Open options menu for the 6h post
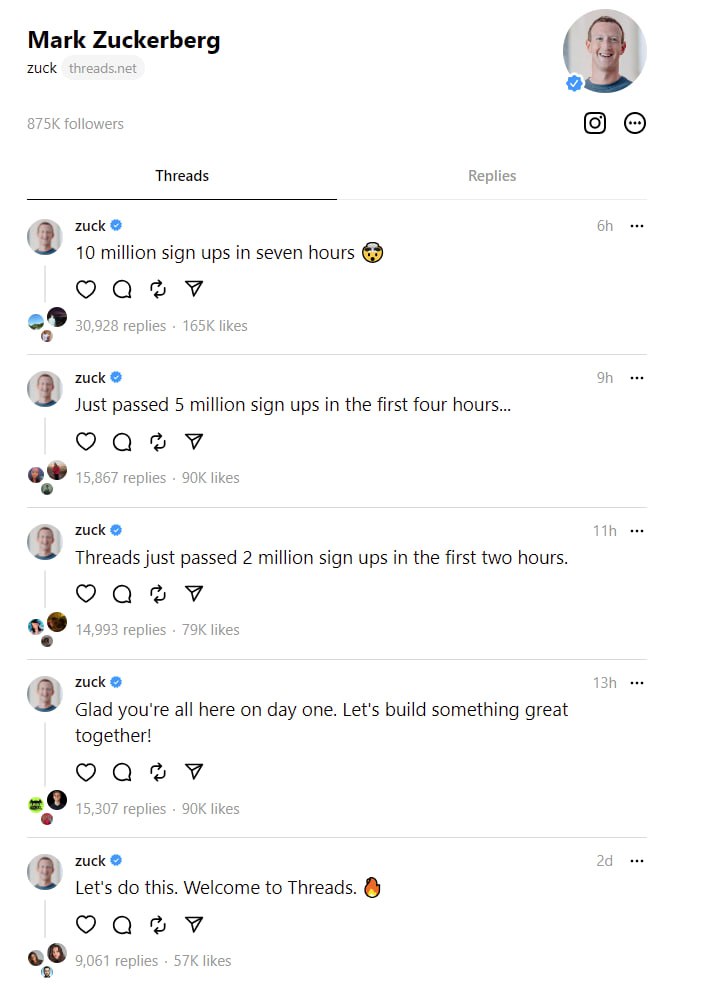 [637, 226]
